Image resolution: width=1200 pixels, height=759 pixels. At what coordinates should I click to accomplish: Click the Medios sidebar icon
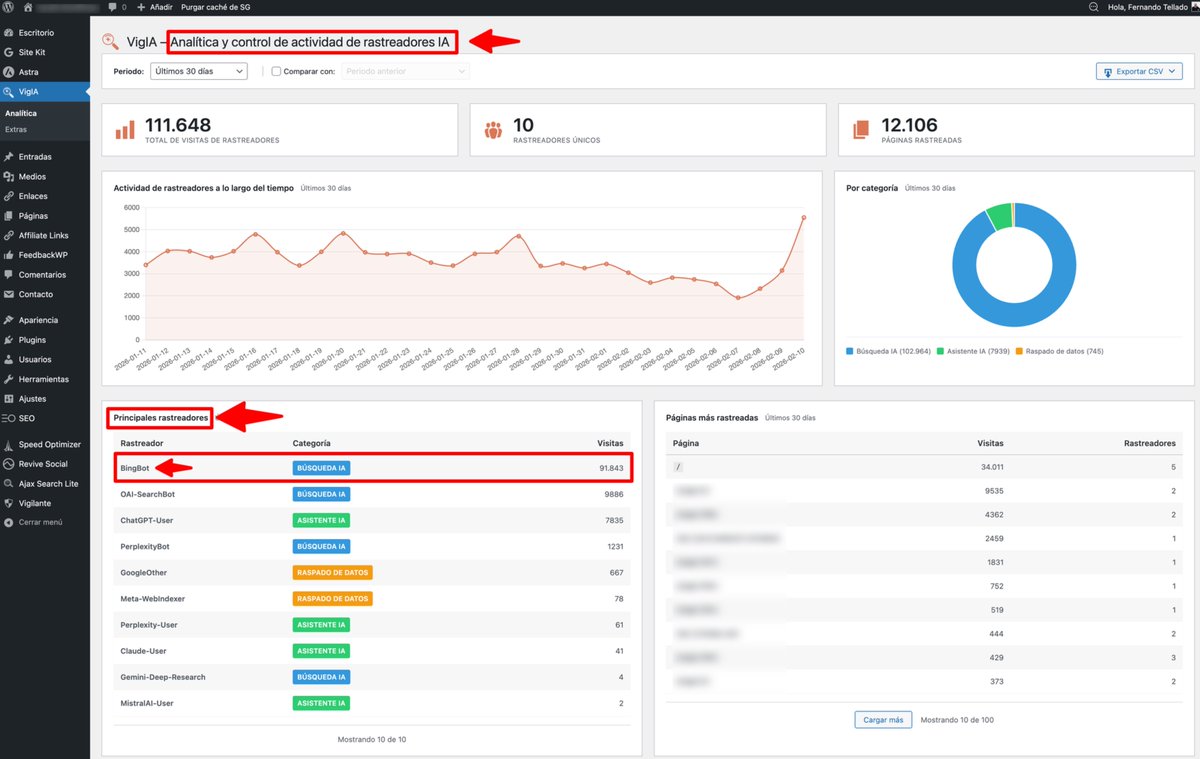(x=9, y=176)
